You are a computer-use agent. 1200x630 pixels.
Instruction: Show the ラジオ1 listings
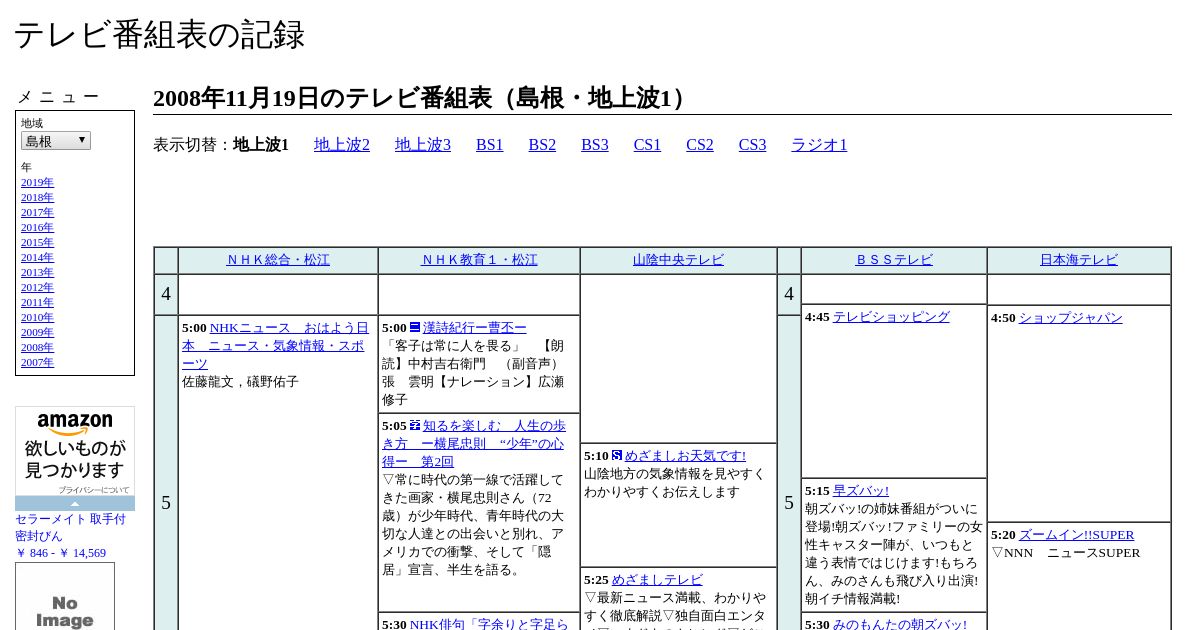point(819,145)
